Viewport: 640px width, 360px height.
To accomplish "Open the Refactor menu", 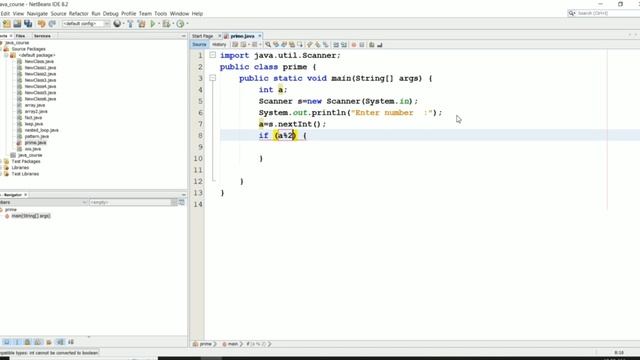I will 78,13.
